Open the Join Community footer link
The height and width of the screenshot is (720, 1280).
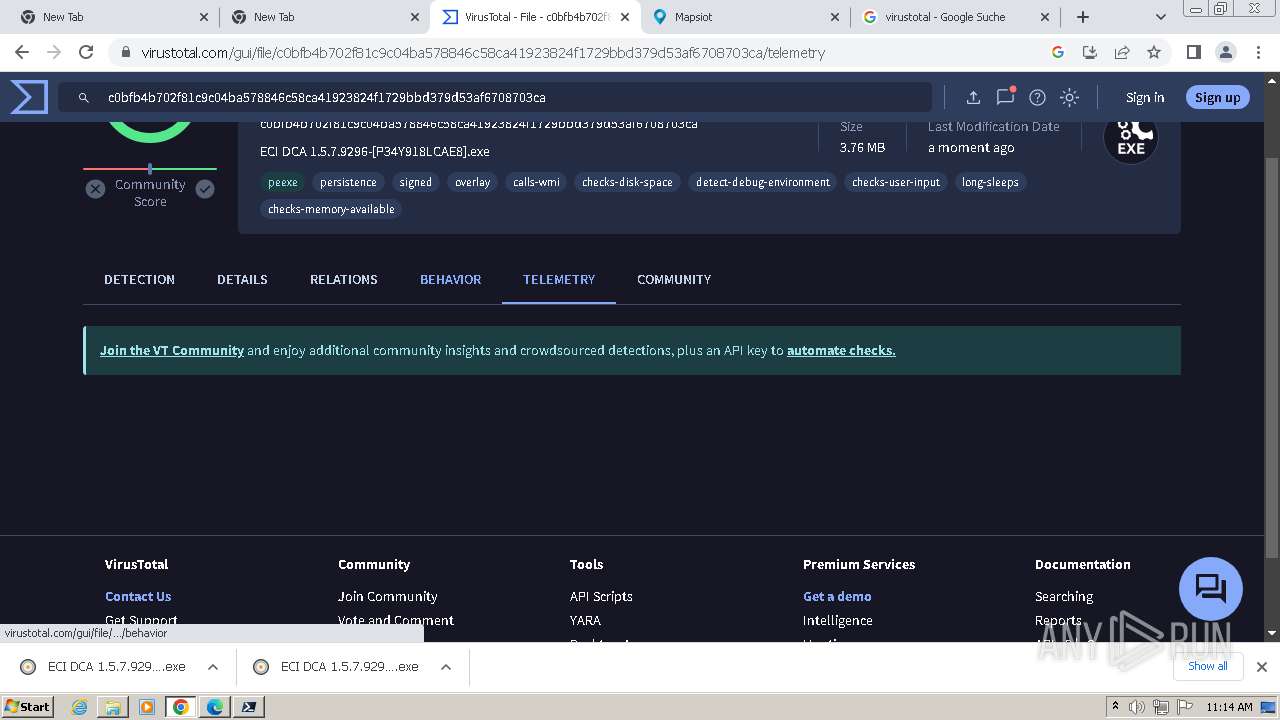pos(388,596)
